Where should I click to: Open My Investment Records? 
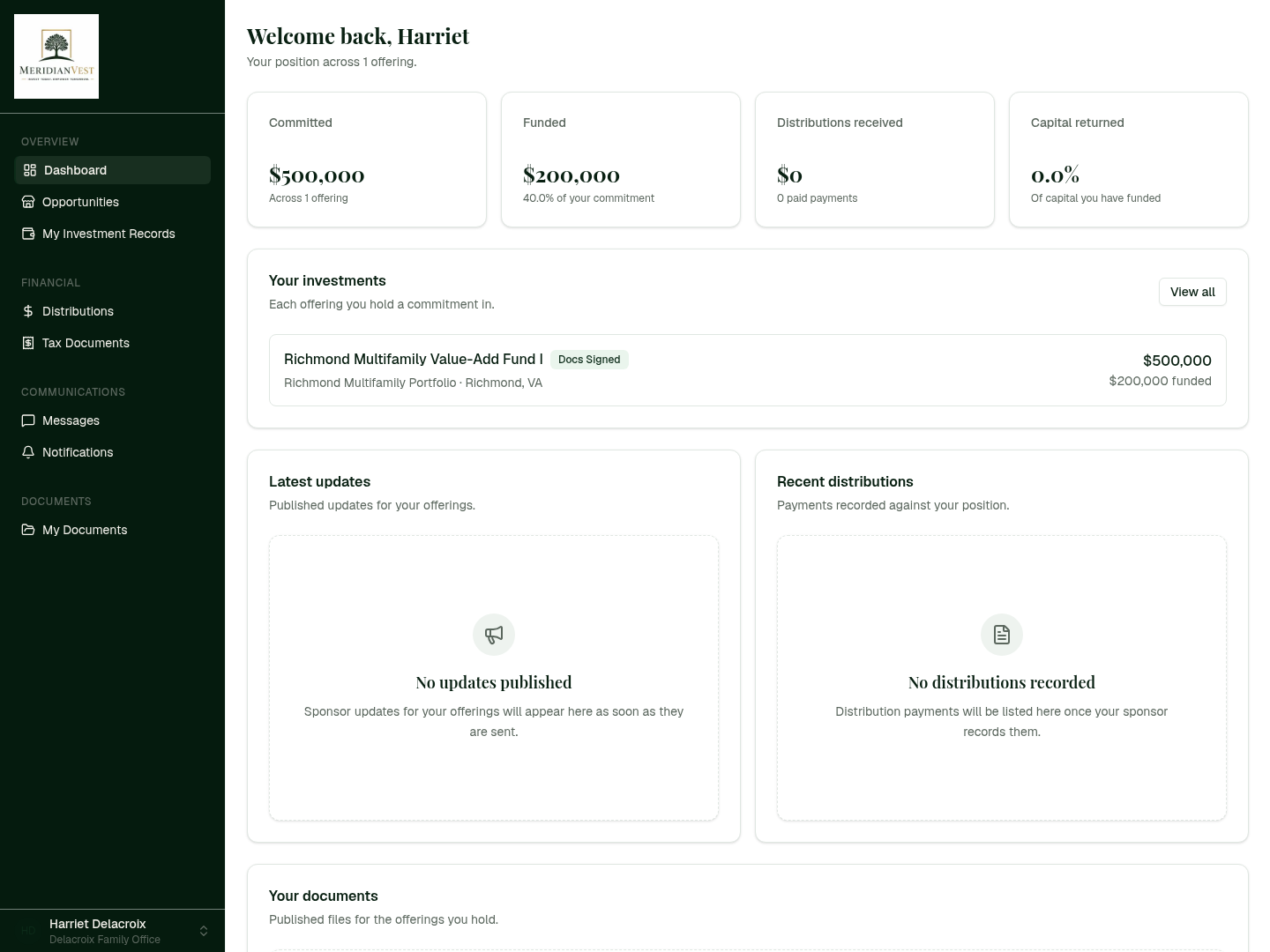[x=112, y=234]
